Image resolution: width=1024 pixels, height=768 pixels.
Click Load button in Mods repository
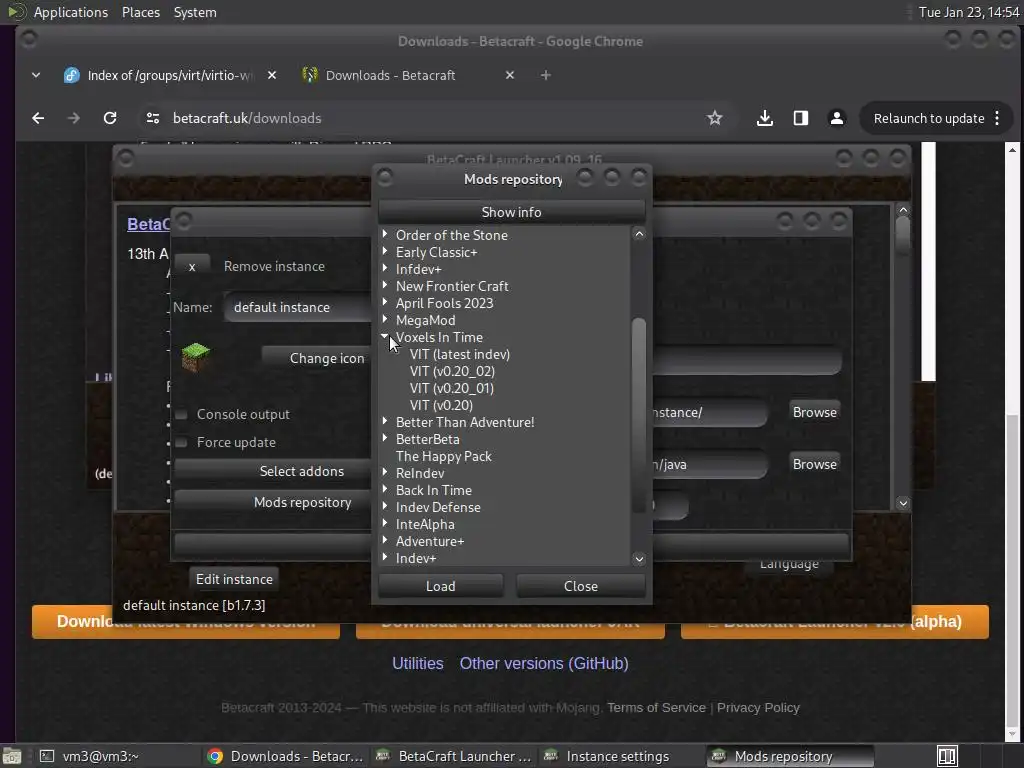pos(441,586)
